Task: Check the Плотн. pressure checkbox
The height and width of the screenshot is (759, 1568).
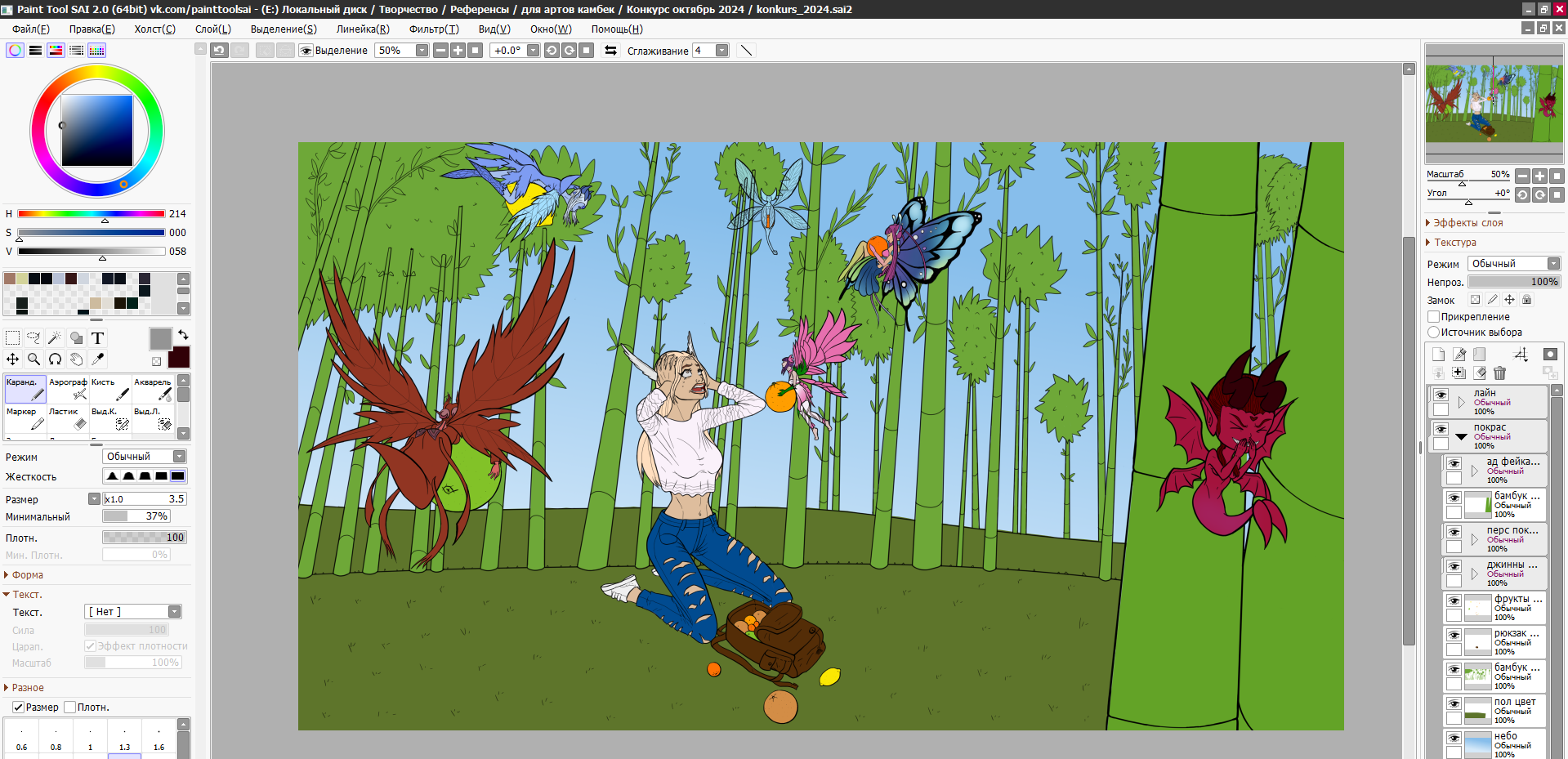Action: pos(70,707)
